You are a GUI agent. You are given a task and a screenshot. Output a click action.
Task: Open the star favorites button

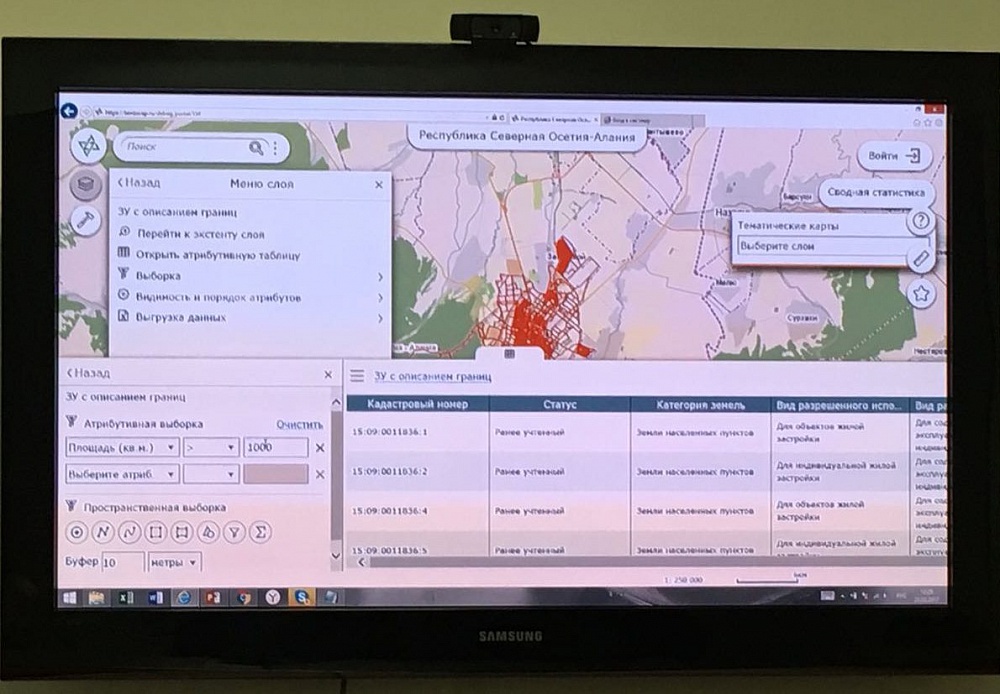[x=921, y=294]
